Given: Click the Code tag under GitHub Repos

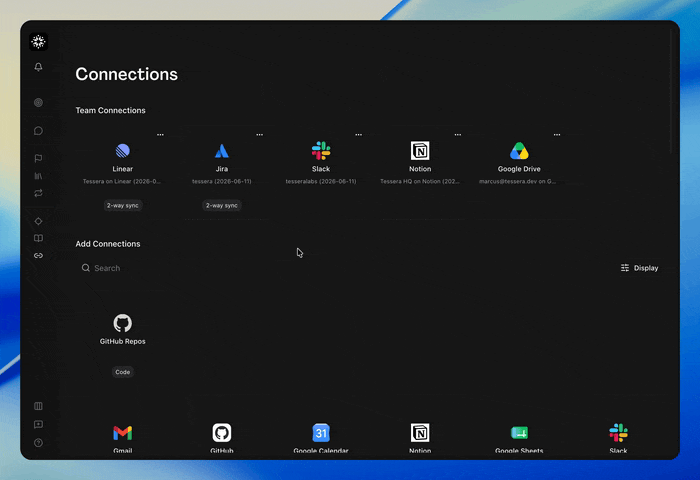Looking at the screenshot, I should tap(123, 372).
